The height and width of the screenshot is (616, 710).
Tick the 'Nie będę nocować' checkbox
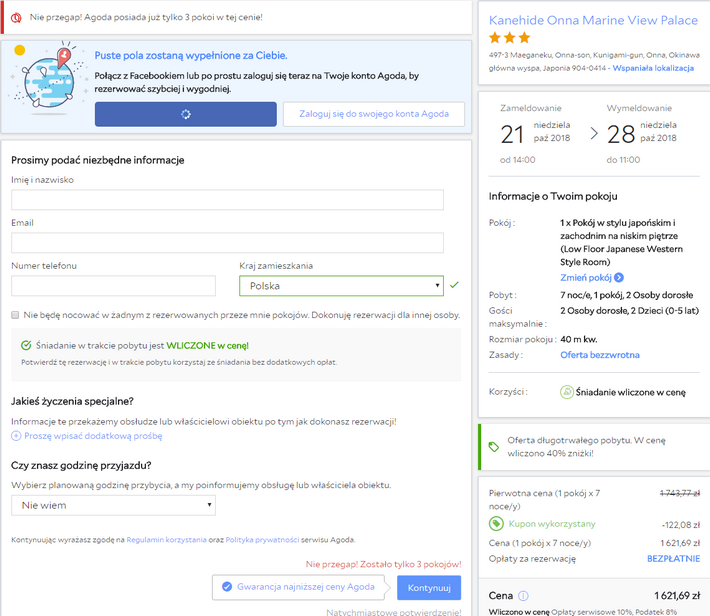click(15, 315)
